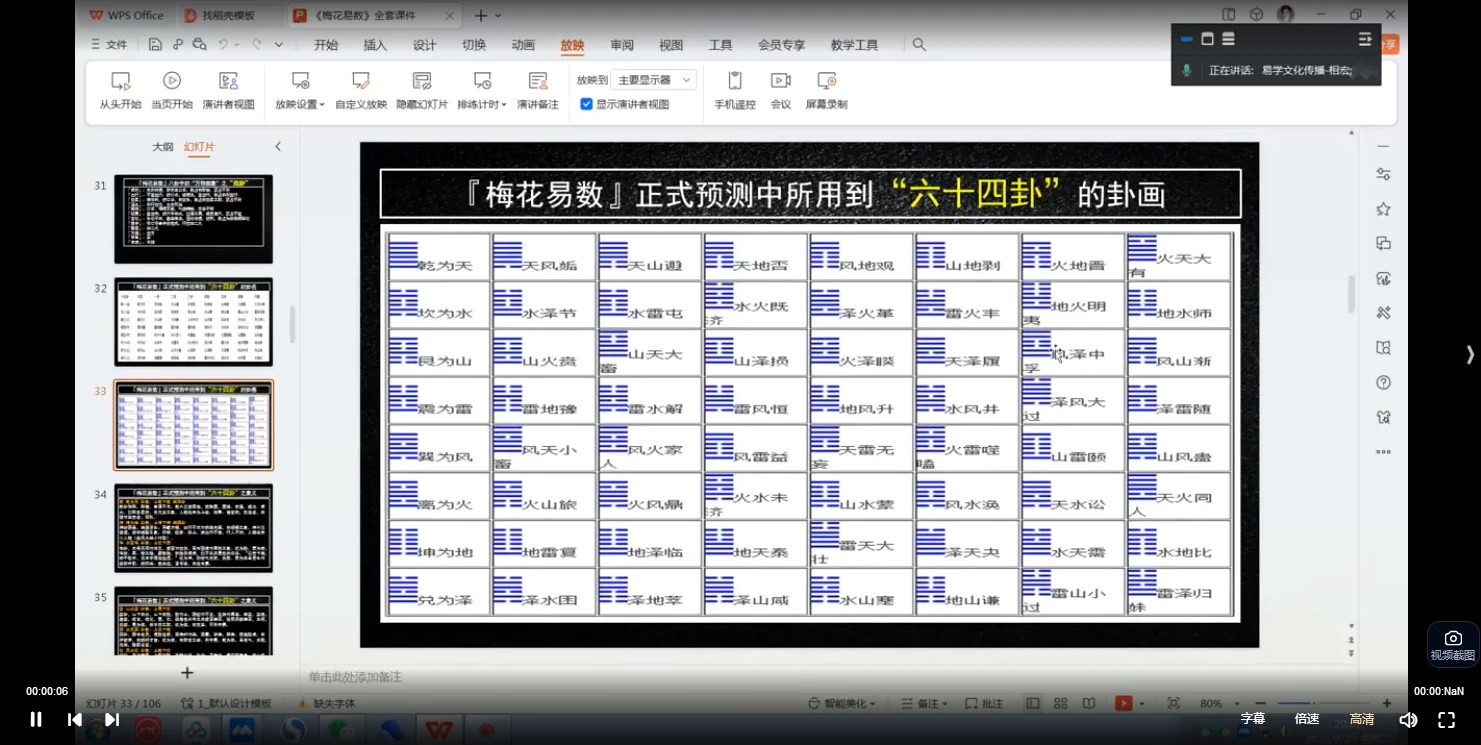The height and width of the screenshot is (745, 1481).
Task: Open 找稻壳模板 document tab
Action: click(x=219, y=15)
